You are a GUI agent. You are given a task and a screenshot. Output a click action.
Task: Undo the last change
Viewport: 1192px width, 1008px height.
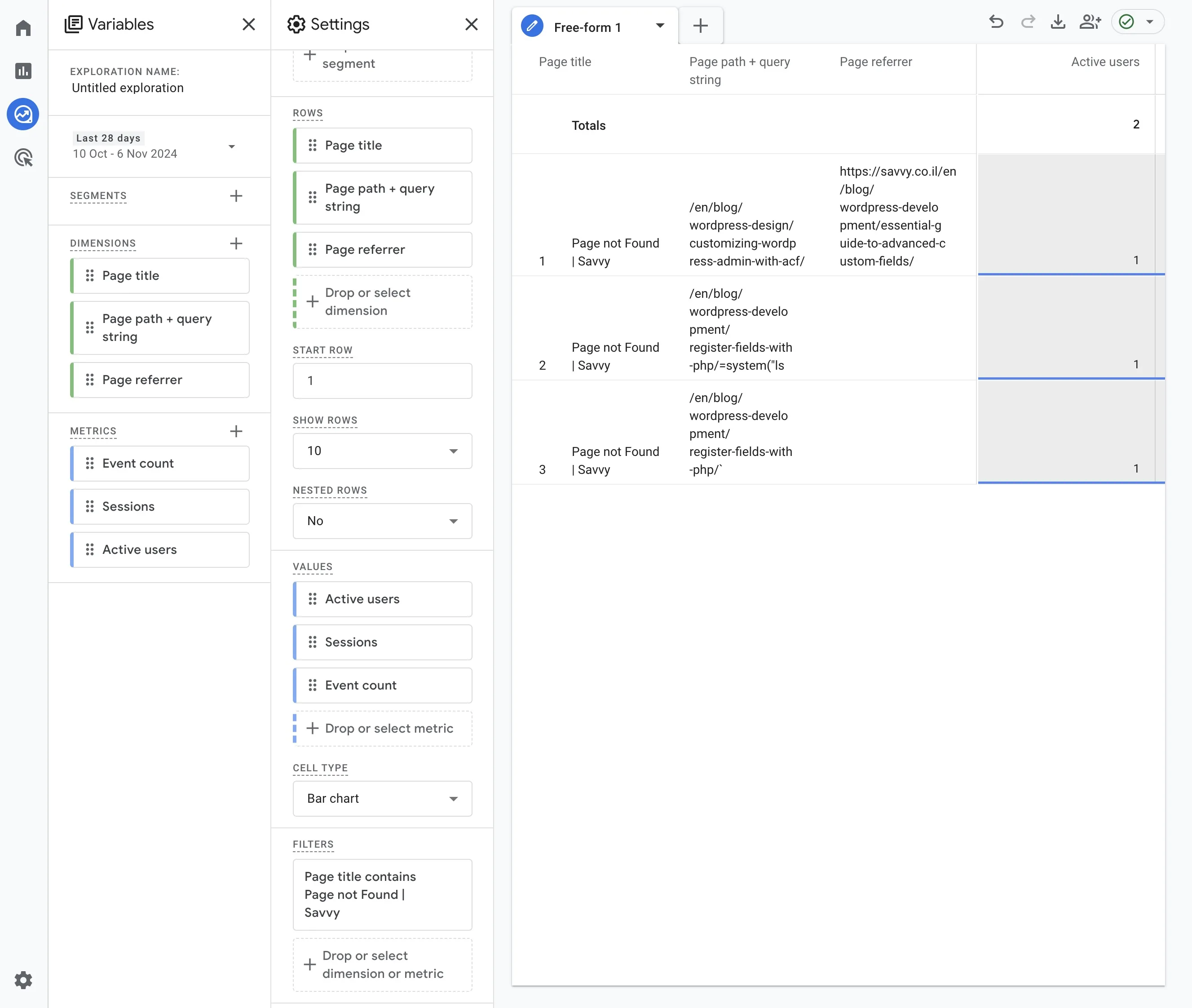(996, 22)
